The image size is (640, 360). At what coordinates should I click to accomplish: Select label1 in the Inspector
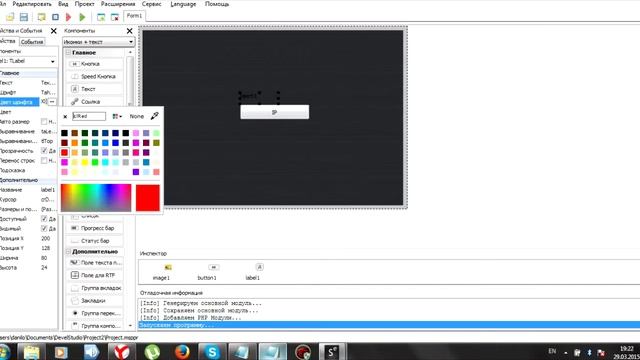click(x=253, y=272)
